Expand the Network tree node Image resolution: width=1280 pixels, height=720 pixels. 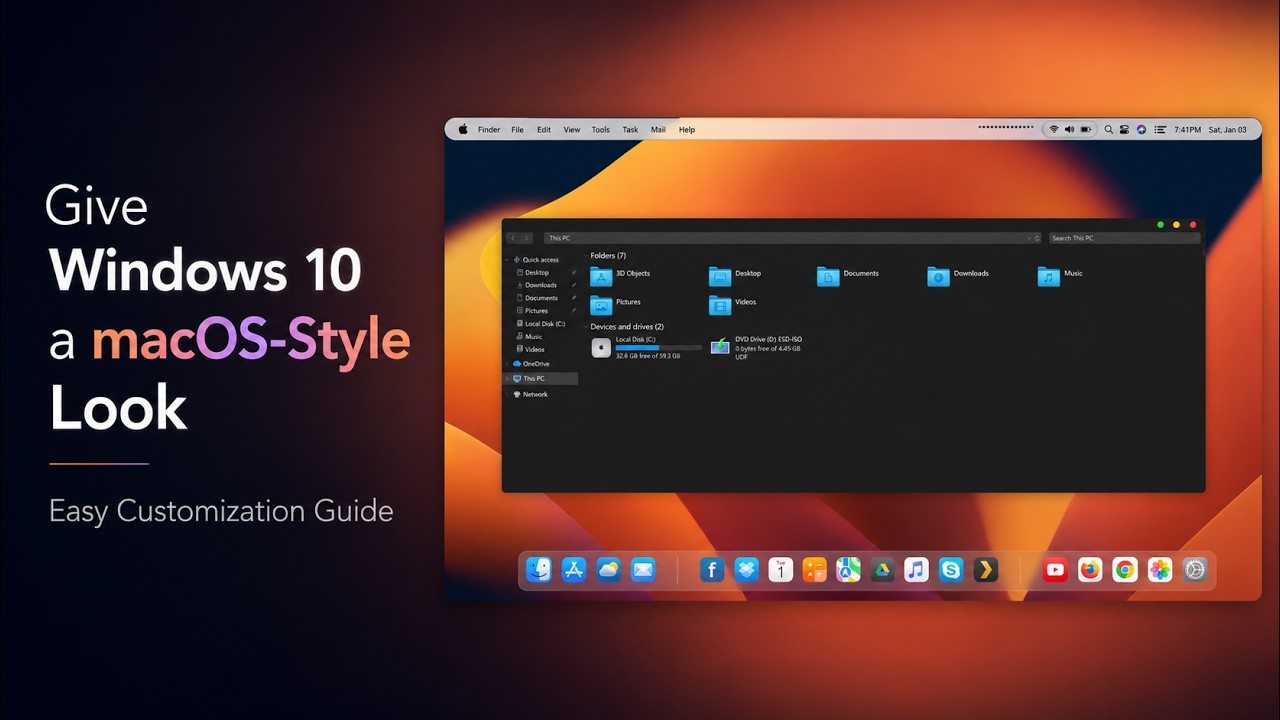point(509,394)
